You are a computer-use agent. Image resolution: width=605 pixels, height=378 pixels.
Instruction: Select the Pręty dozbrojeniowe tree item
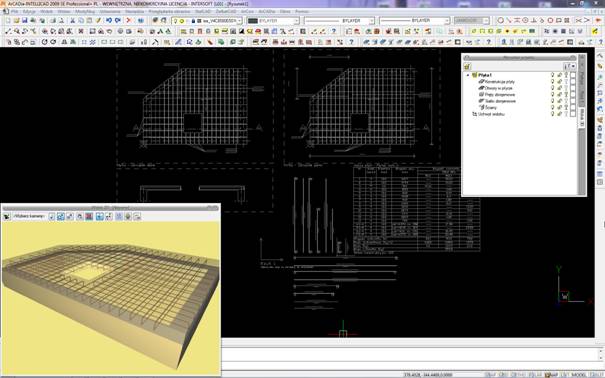tap(500, 94)
